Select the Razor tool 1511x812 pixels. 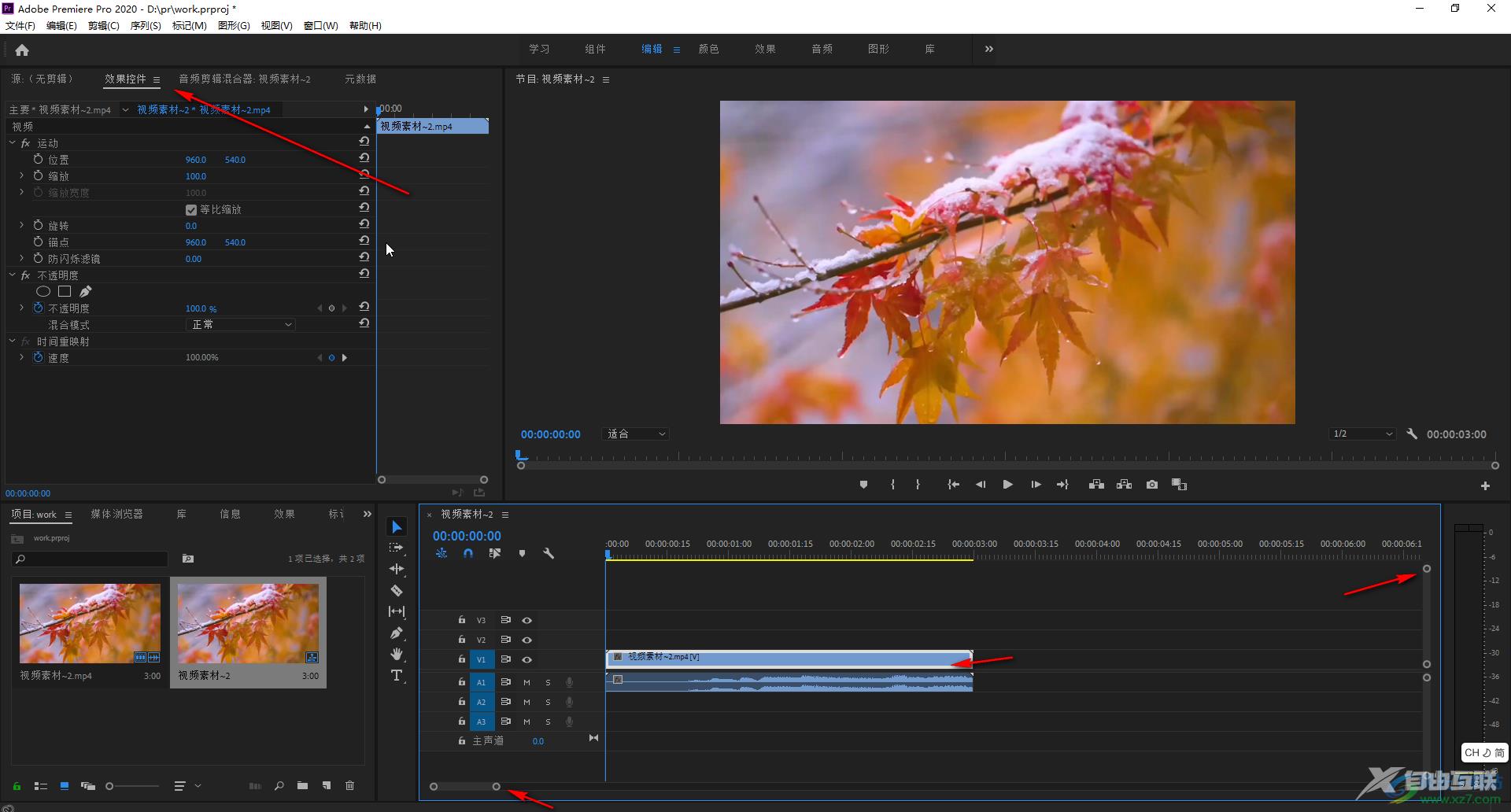click(397, 590)
